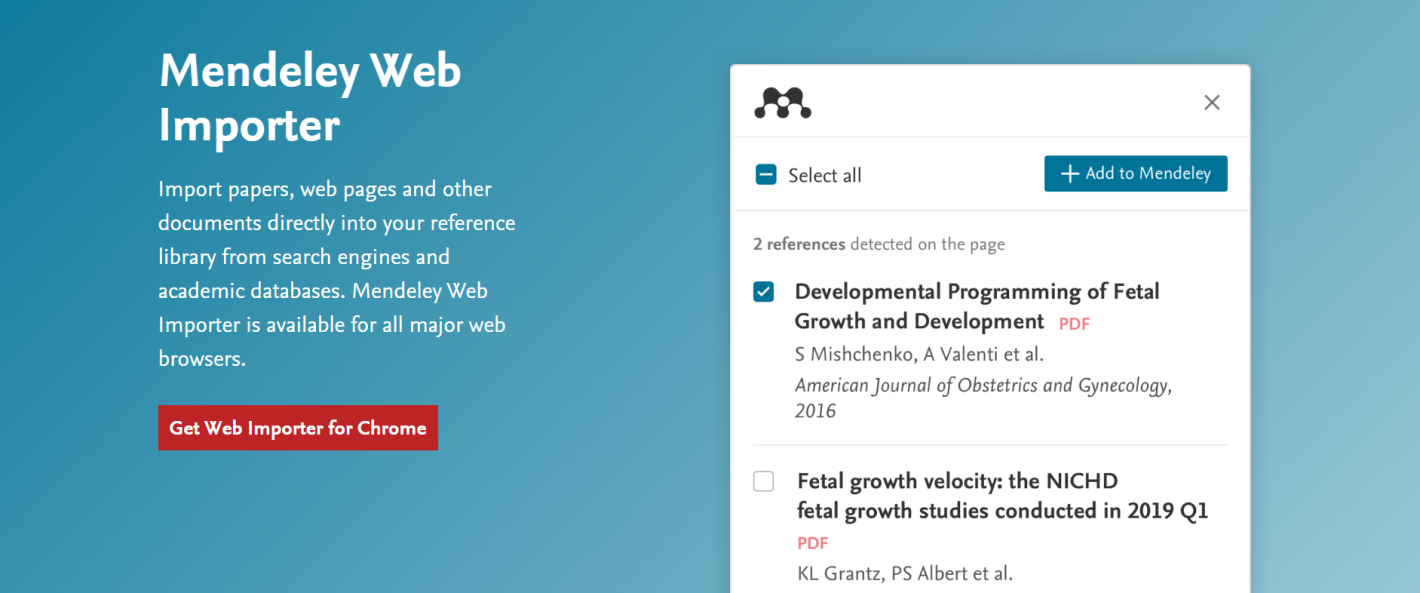This screenshot has width=1420, height=593.
Task: Check the Fetal growth velocity reference
Action: point(763,481)
